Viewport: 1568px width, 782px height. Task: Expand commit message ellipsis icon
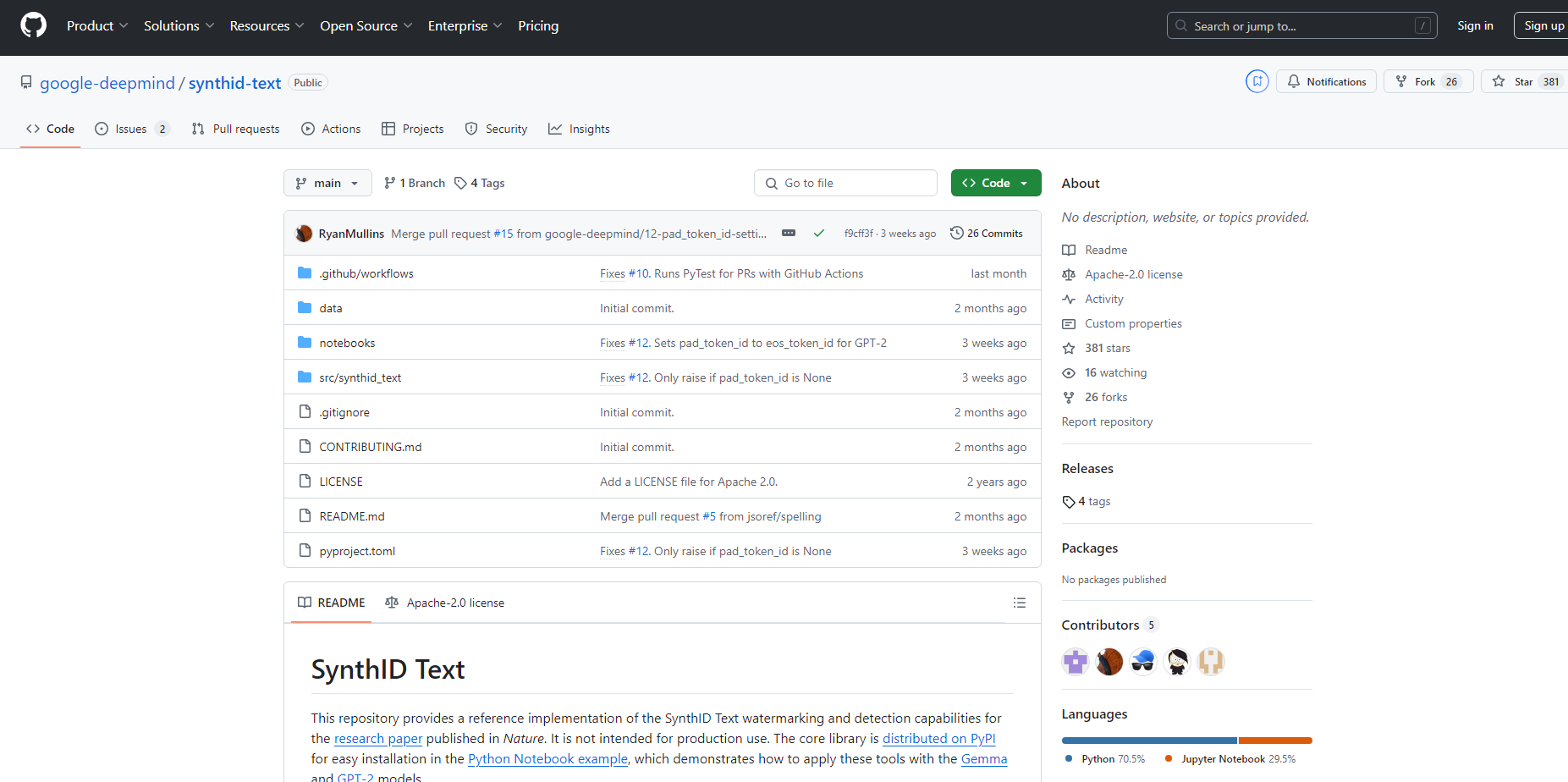coord(788,234)
